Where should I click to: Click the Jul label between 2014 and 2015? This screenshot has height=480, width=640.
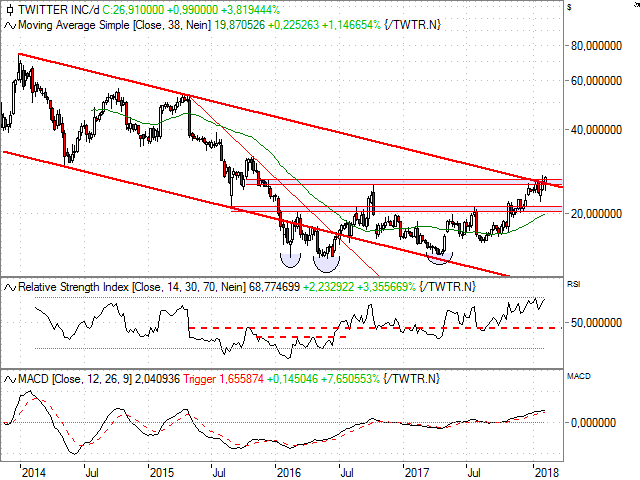pyautogui.click(x=92, y=473)
